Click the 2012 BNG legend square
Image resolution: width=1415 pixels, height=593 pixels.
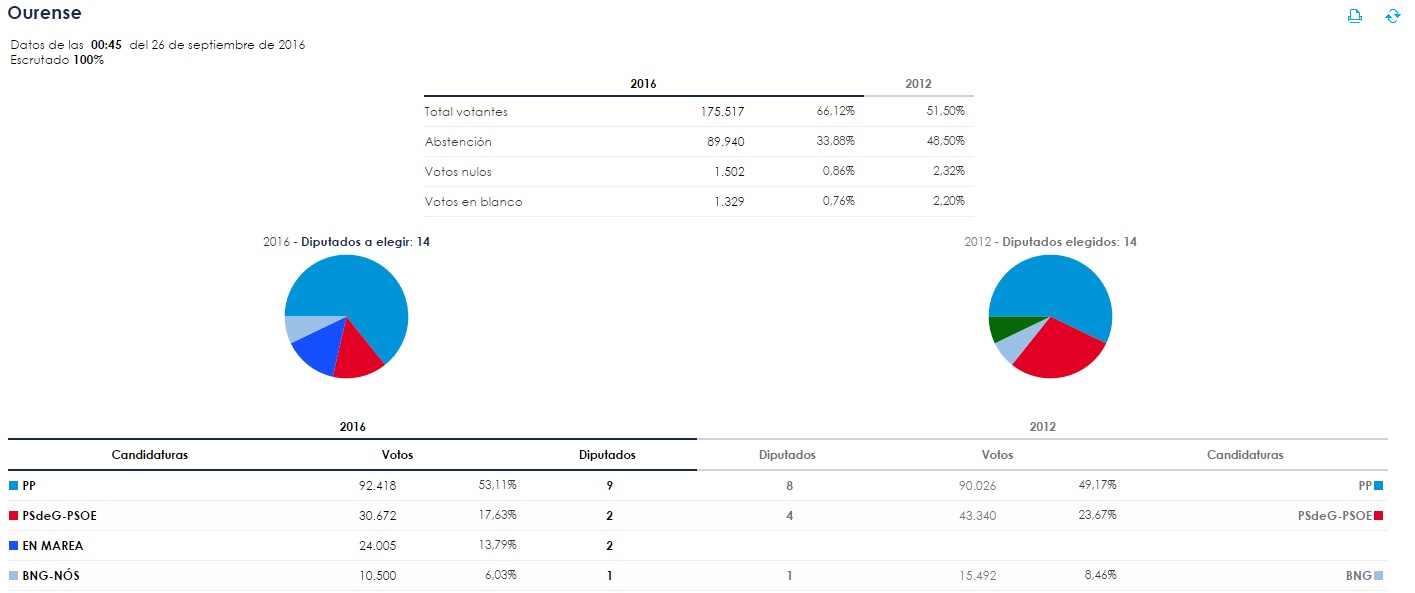tap(1379, 576)
